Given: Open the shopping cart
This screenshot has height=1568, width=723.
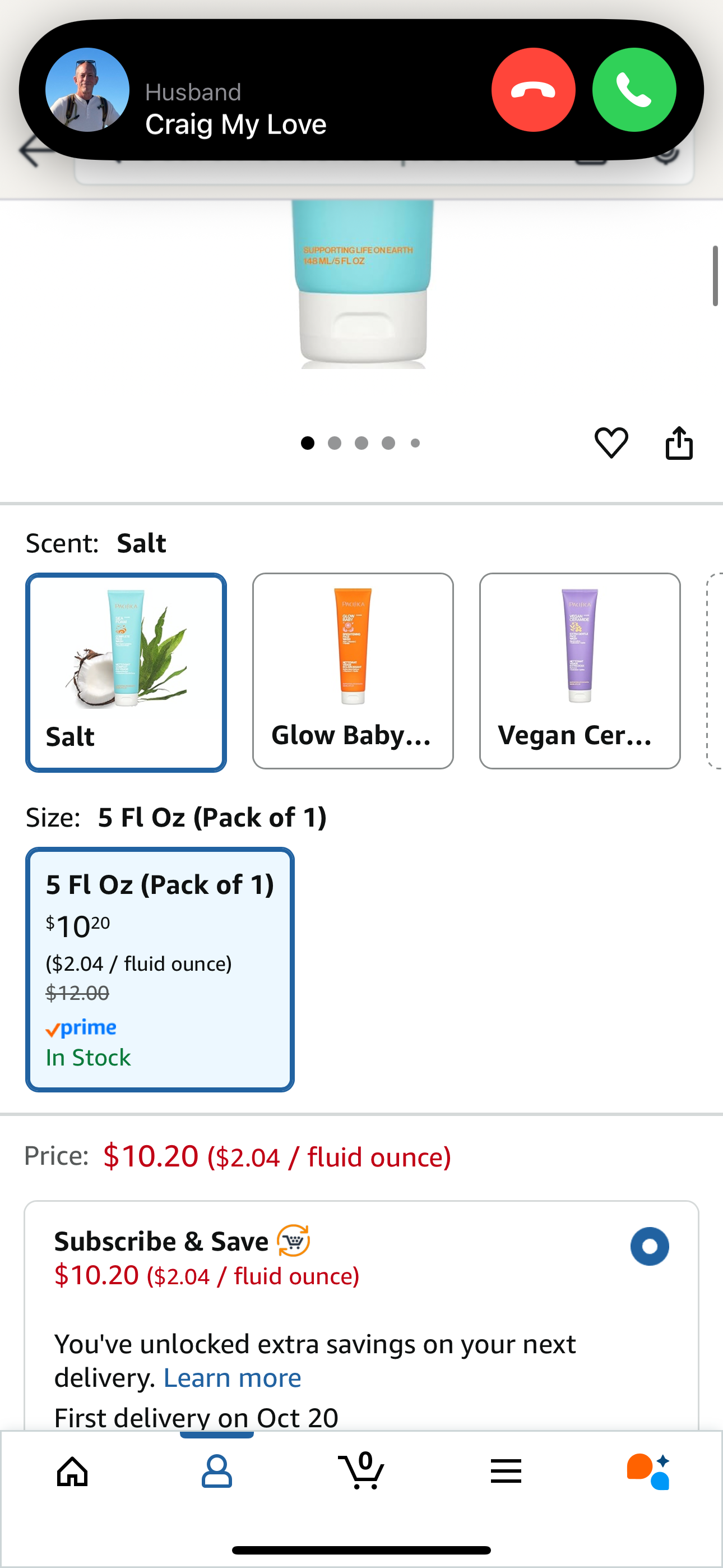Looking at the screenshot, I should pyautogui.click(x=361, y=1471).
